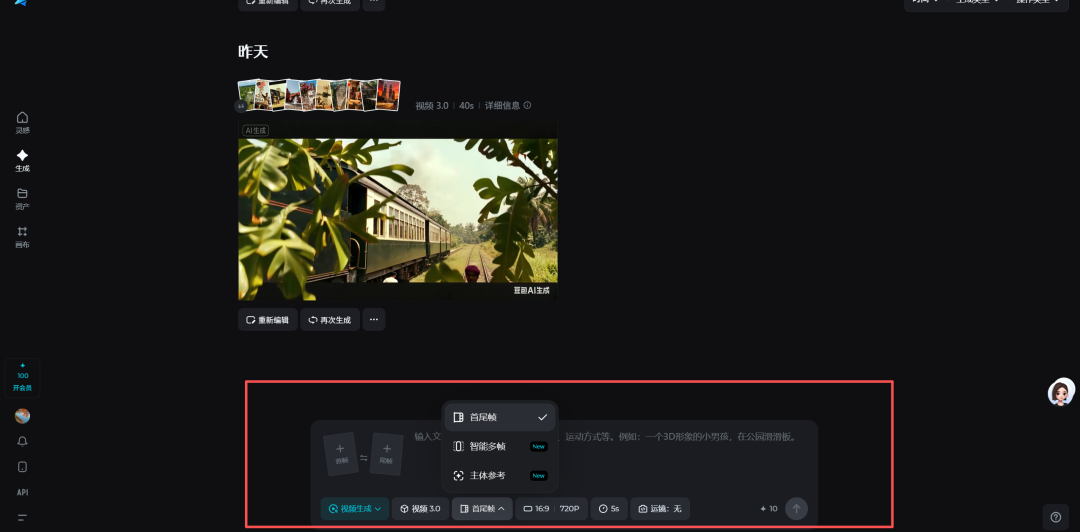Open 详细信息 details info
1080x532 pixels.
(x=508, y=105)
